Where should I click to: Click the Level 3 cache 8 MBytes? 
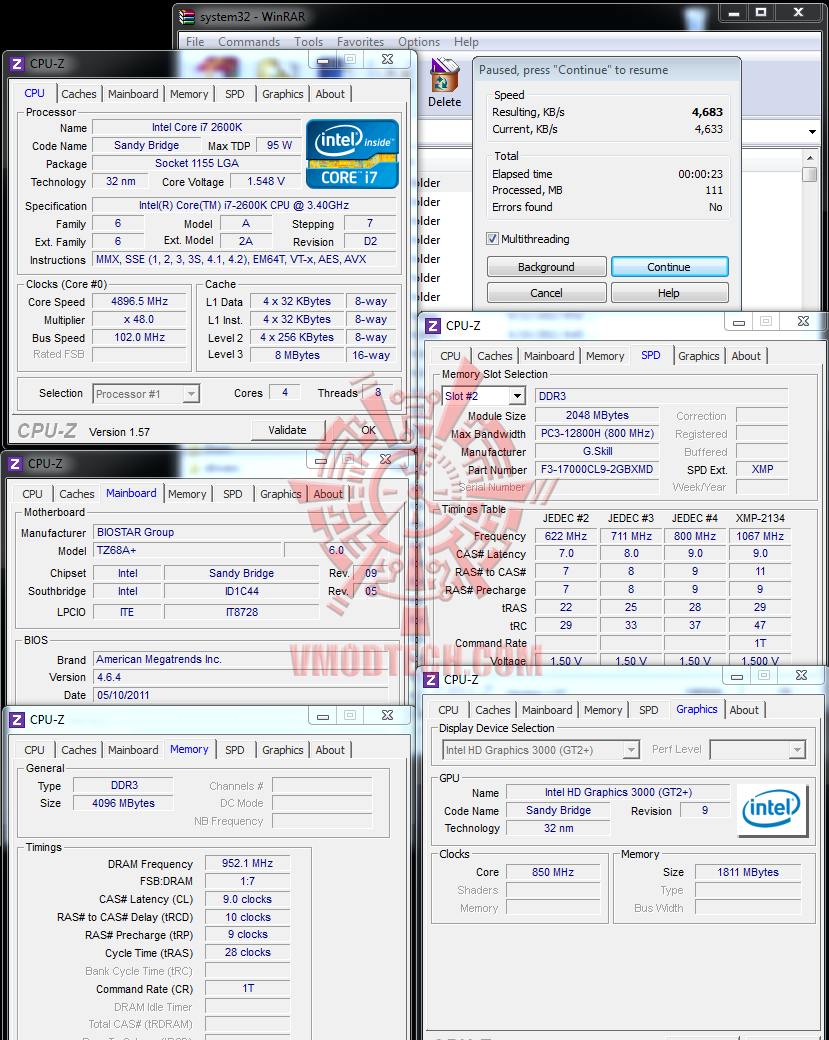297,355
